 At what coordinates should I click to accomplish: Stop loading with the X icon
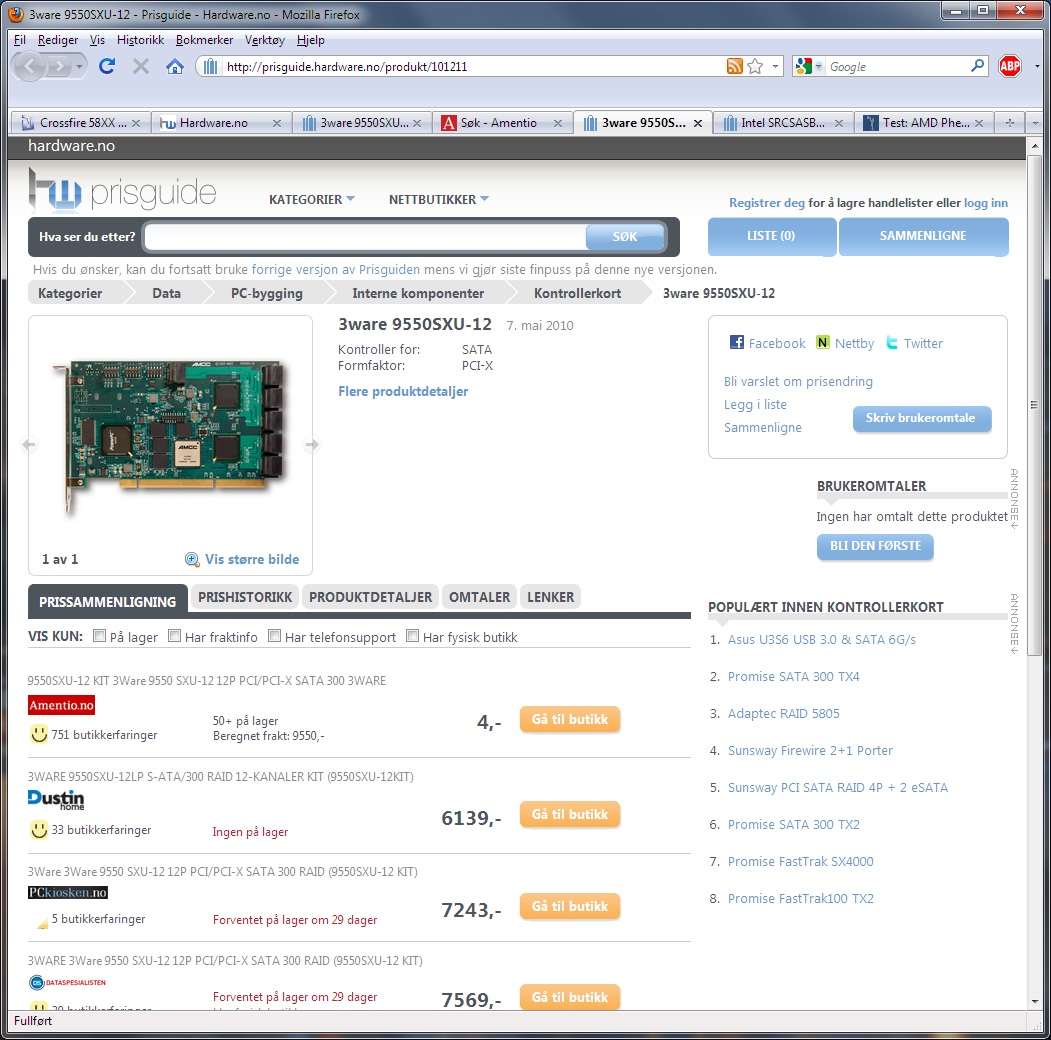tap(141, 66)
